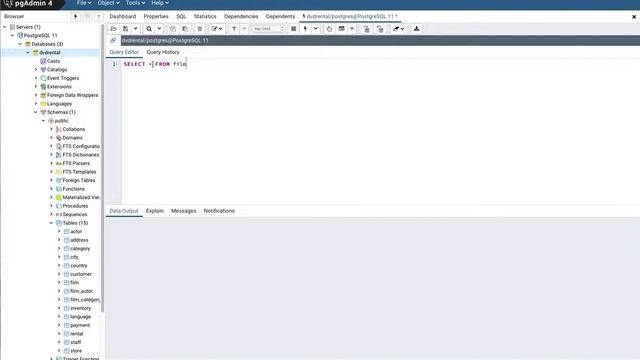This screenshot has width=640, height=360.
Task: Switch to the SQL tab
Action: [x=181, y=16]
